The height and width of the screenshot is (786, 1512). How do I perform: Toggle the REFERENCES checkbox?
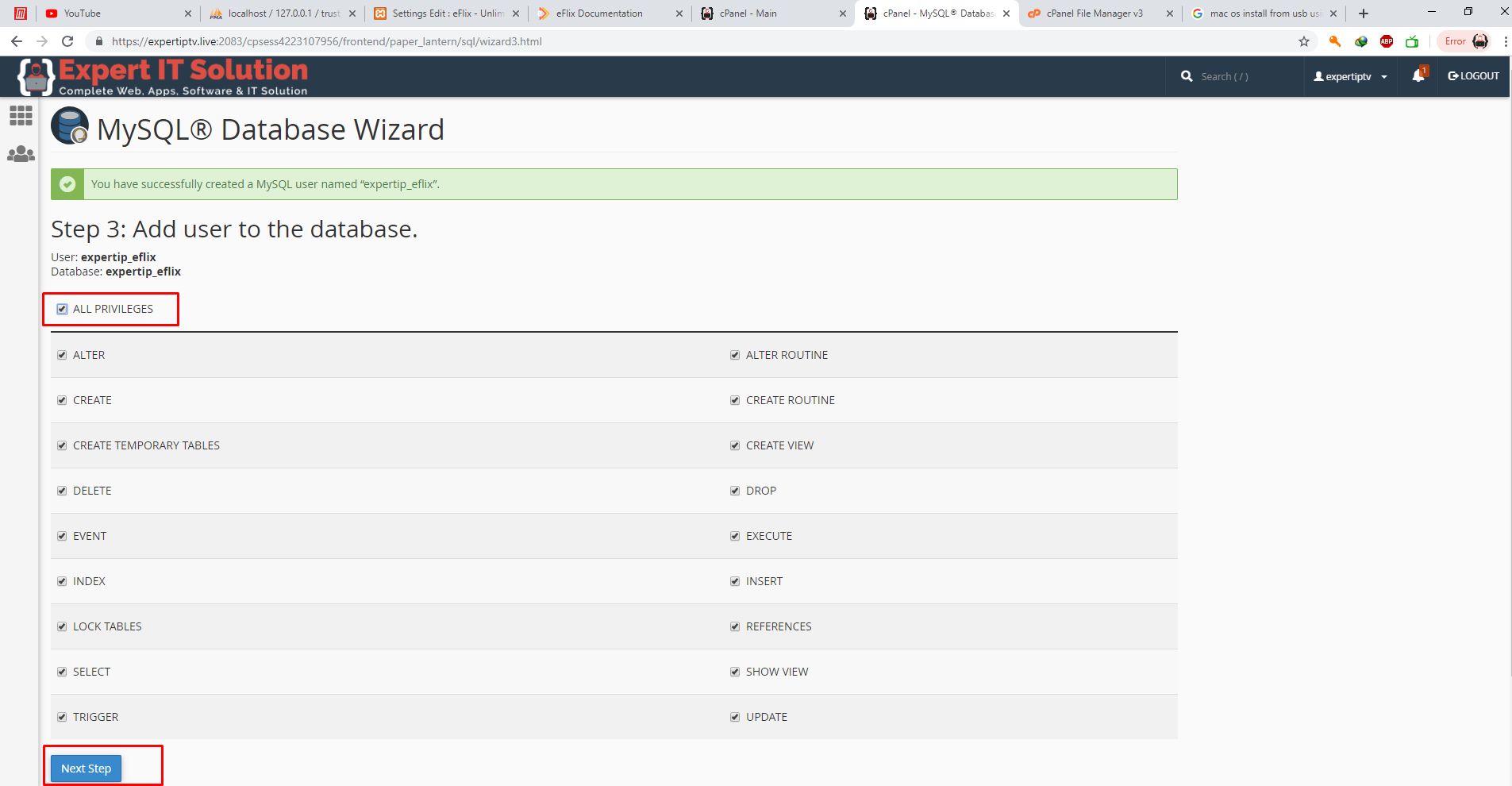tap(735, 626)
